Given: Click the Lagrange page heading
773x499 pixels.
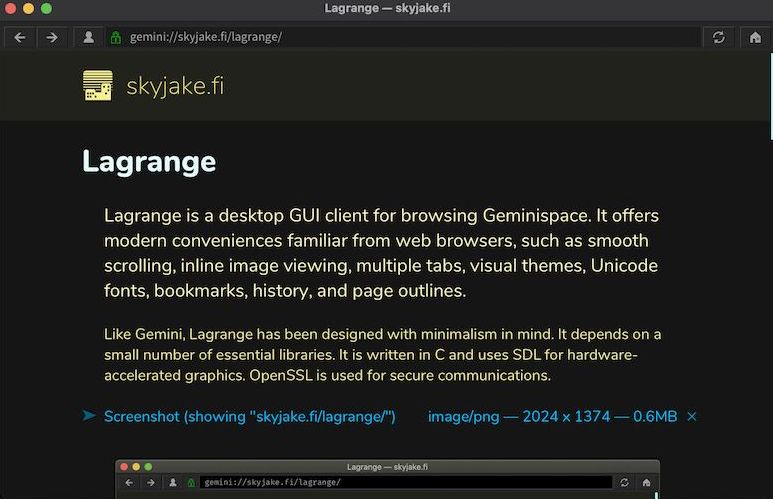Looking at the screenshot, I should pyautogui.click(x=149, y=162).
